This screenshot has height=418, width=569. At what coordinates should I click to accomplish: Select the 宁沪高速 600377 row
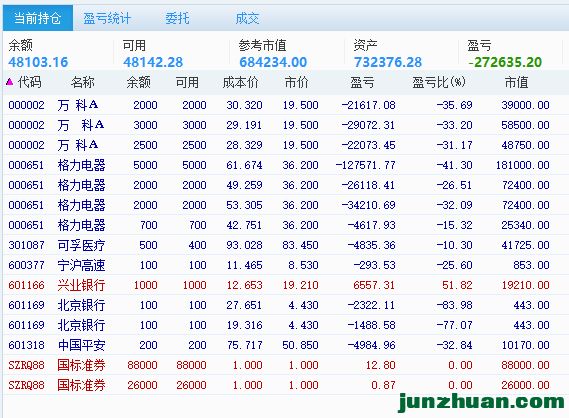tap(279, 265)
